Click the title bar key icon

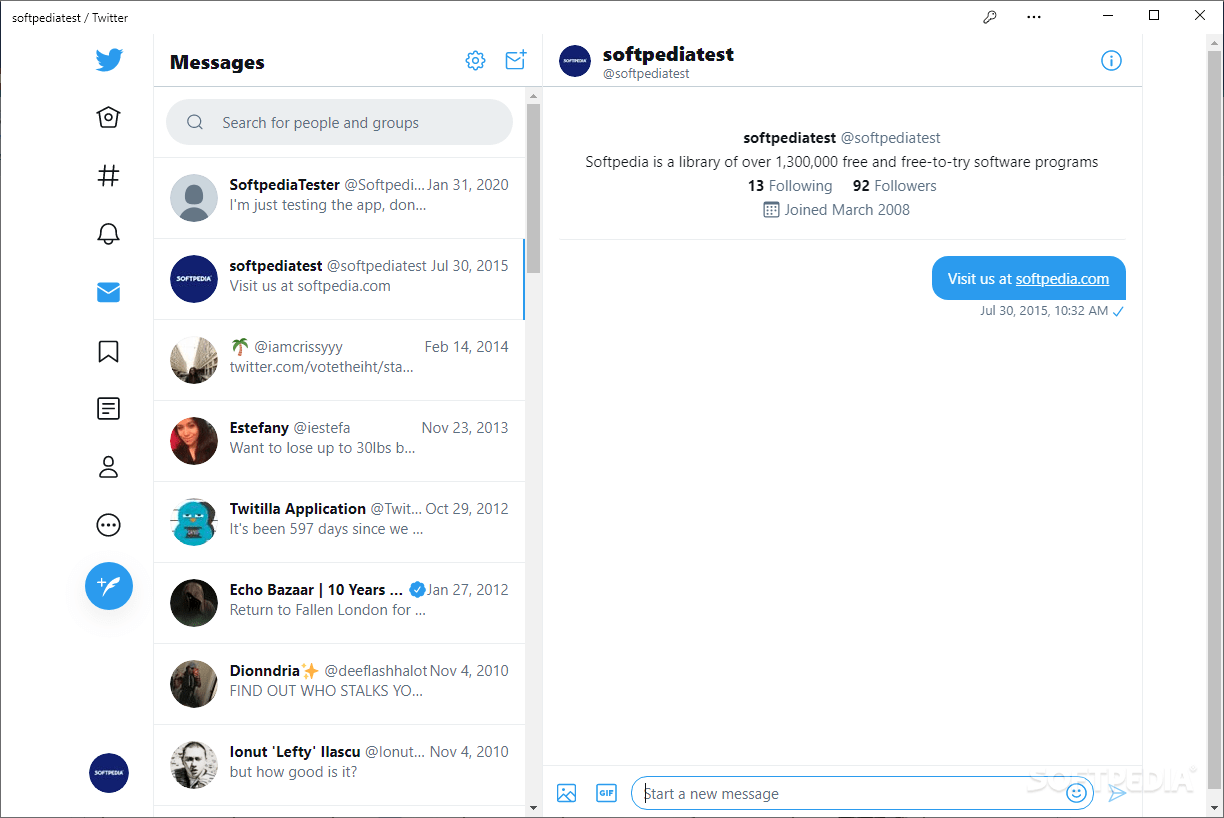990,16
